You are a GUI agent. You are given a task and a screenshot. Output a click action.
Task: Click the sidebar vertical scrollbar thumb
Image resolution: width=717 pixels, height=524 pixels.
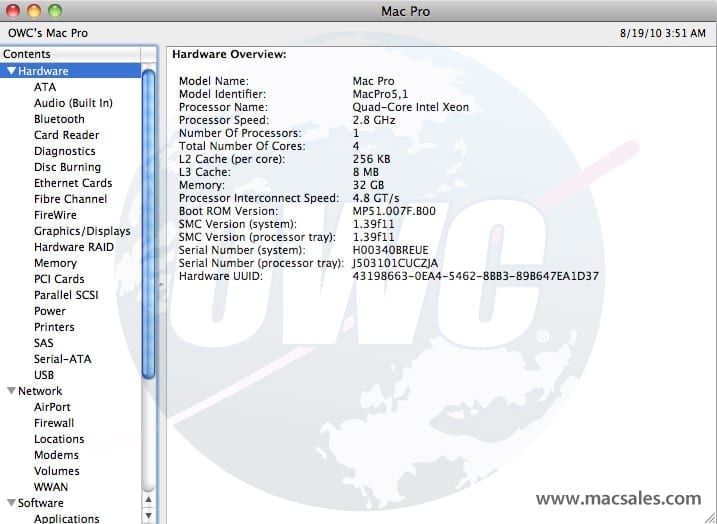pyautogui.click(x=149, y=220)
